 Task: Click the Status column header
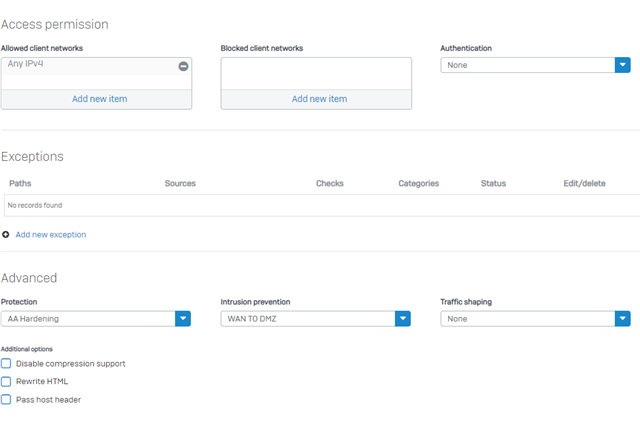[493, 183]
